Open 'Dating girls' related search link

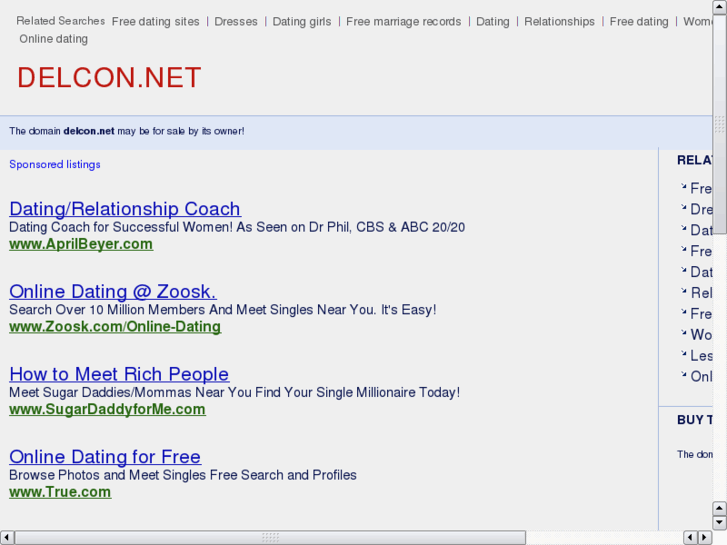point(302,21)
